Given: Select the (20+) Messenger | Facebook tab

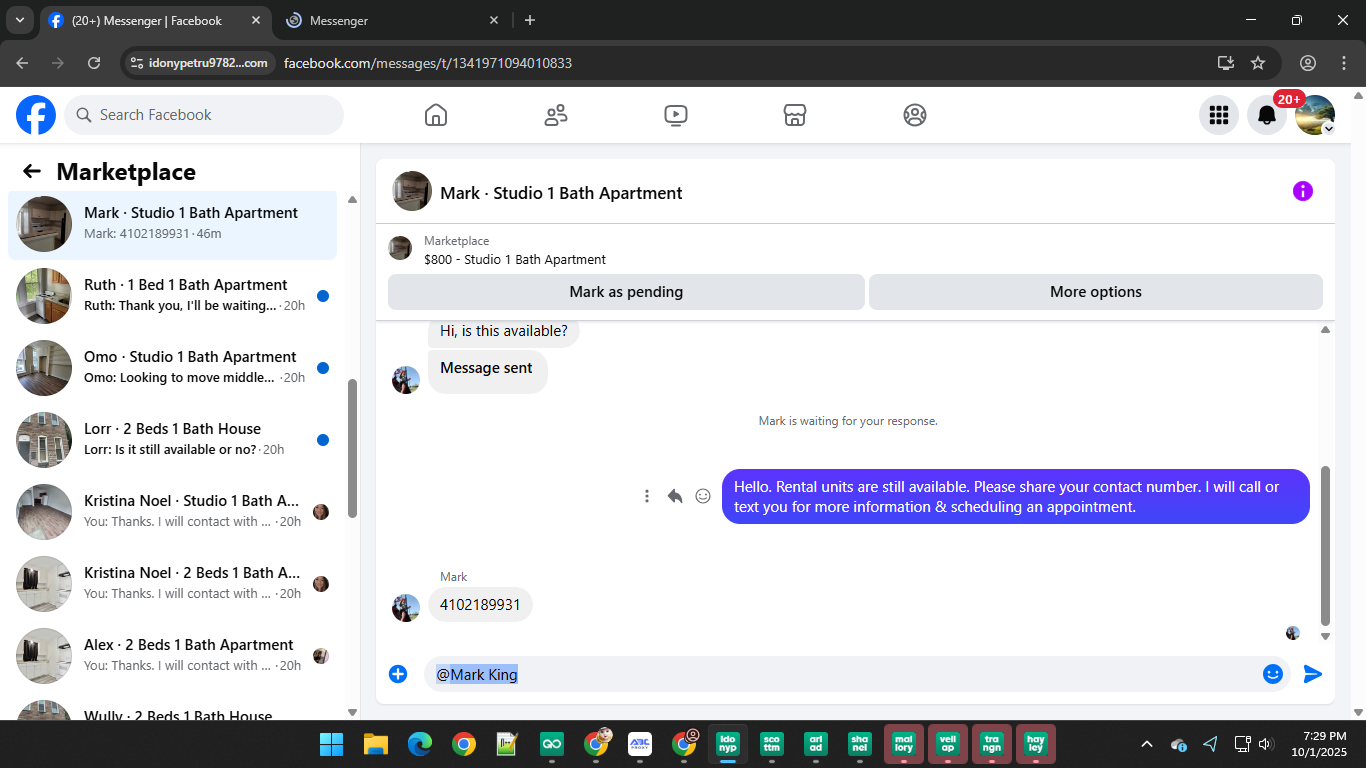Looking at the screenshot, I should [154, 20].
